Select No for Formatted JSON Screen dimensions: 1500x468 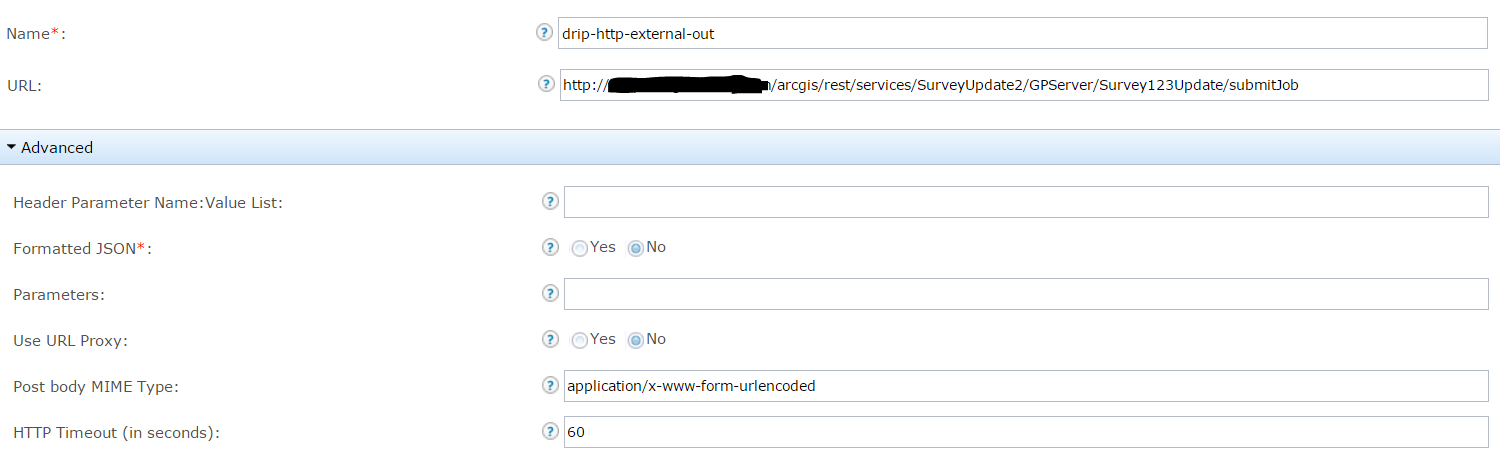(634, 248)
